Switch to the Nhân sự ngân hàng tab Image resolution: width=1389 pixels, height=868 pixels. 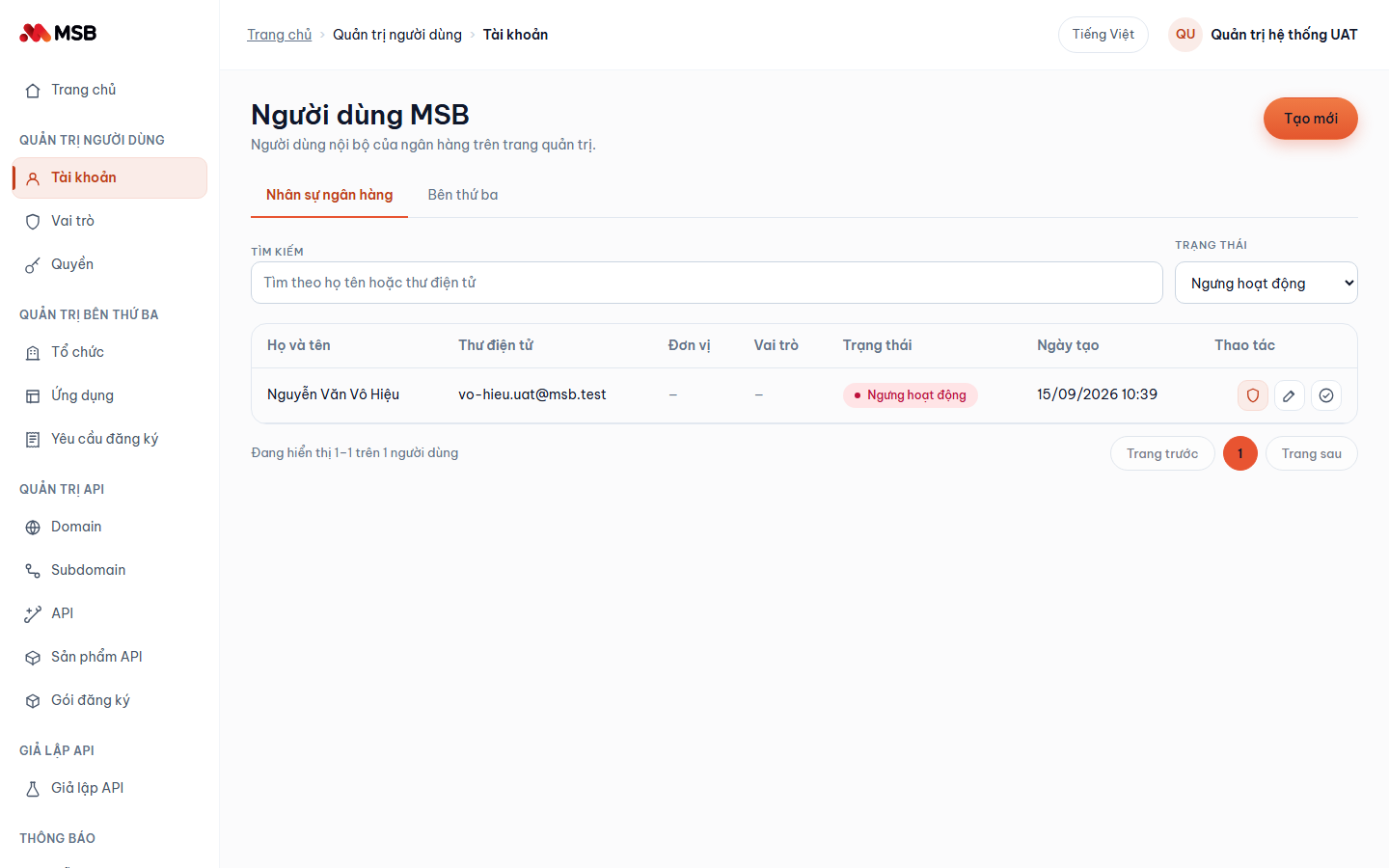pos(329,195)
